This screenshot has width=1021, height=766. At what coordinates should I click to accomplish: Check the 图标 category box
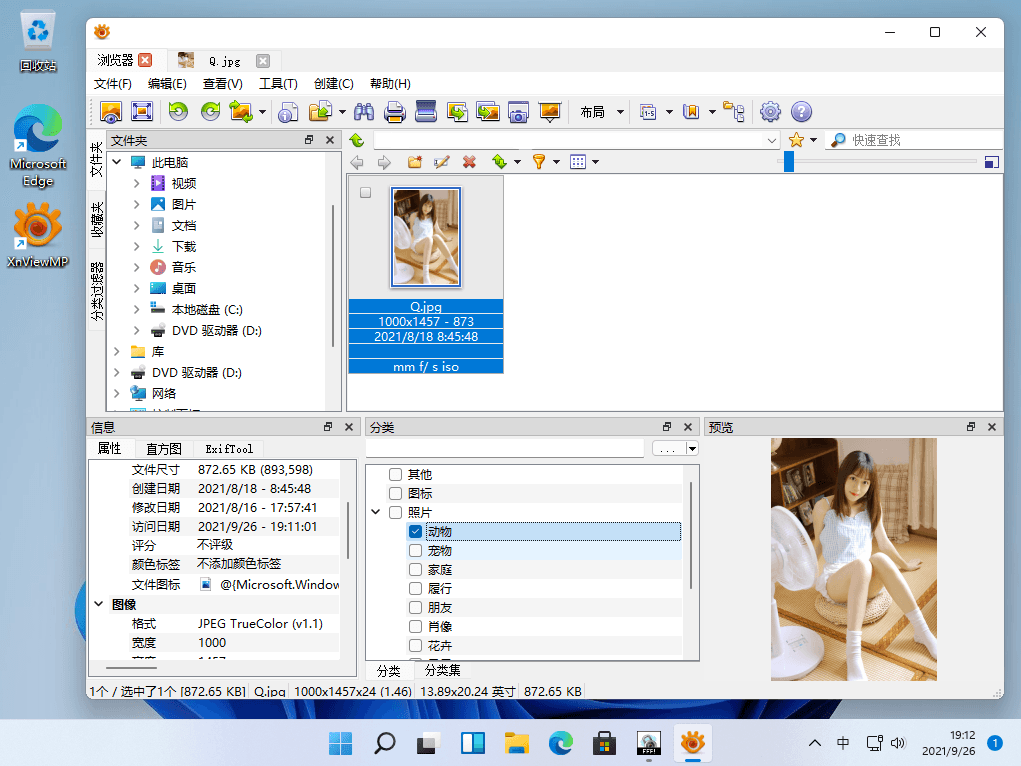(395, 493)
